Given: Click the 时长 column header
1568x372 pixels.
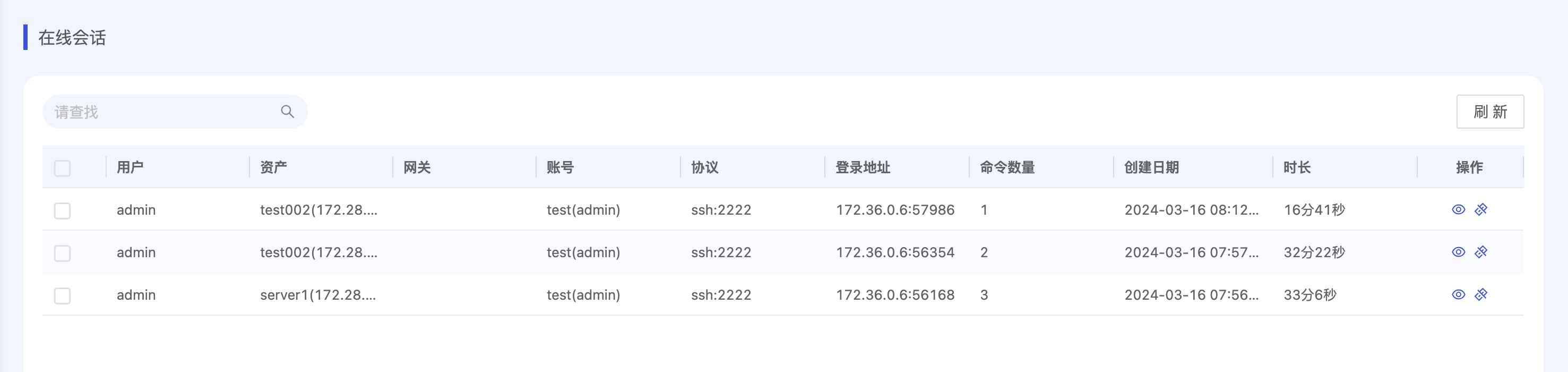Looking at the screenshot, I should (x=1297, y=167).
